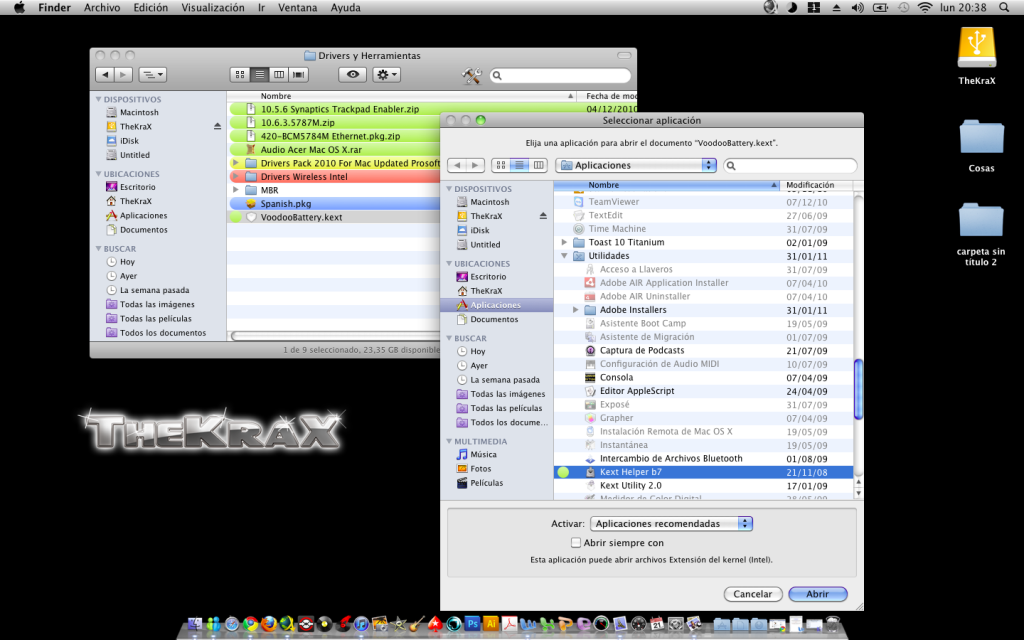Screen dimensions: 1024x640
Task: Select Intercambio de Archivos Bluetooth
Action: click(703, 458)
